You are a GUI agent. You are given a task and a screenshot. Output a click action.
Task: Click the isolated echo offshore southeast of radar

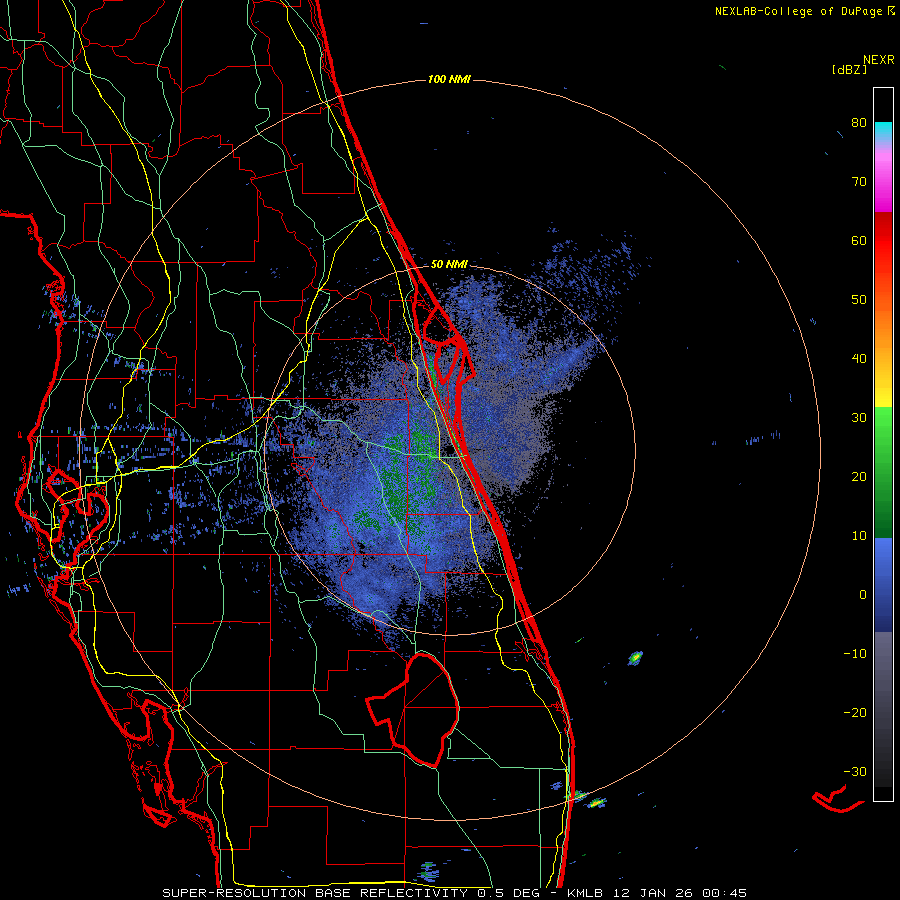[635, 657]
